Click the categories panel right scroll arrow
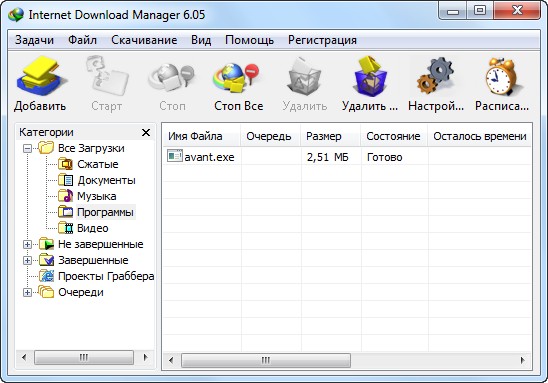 (146, 357)
